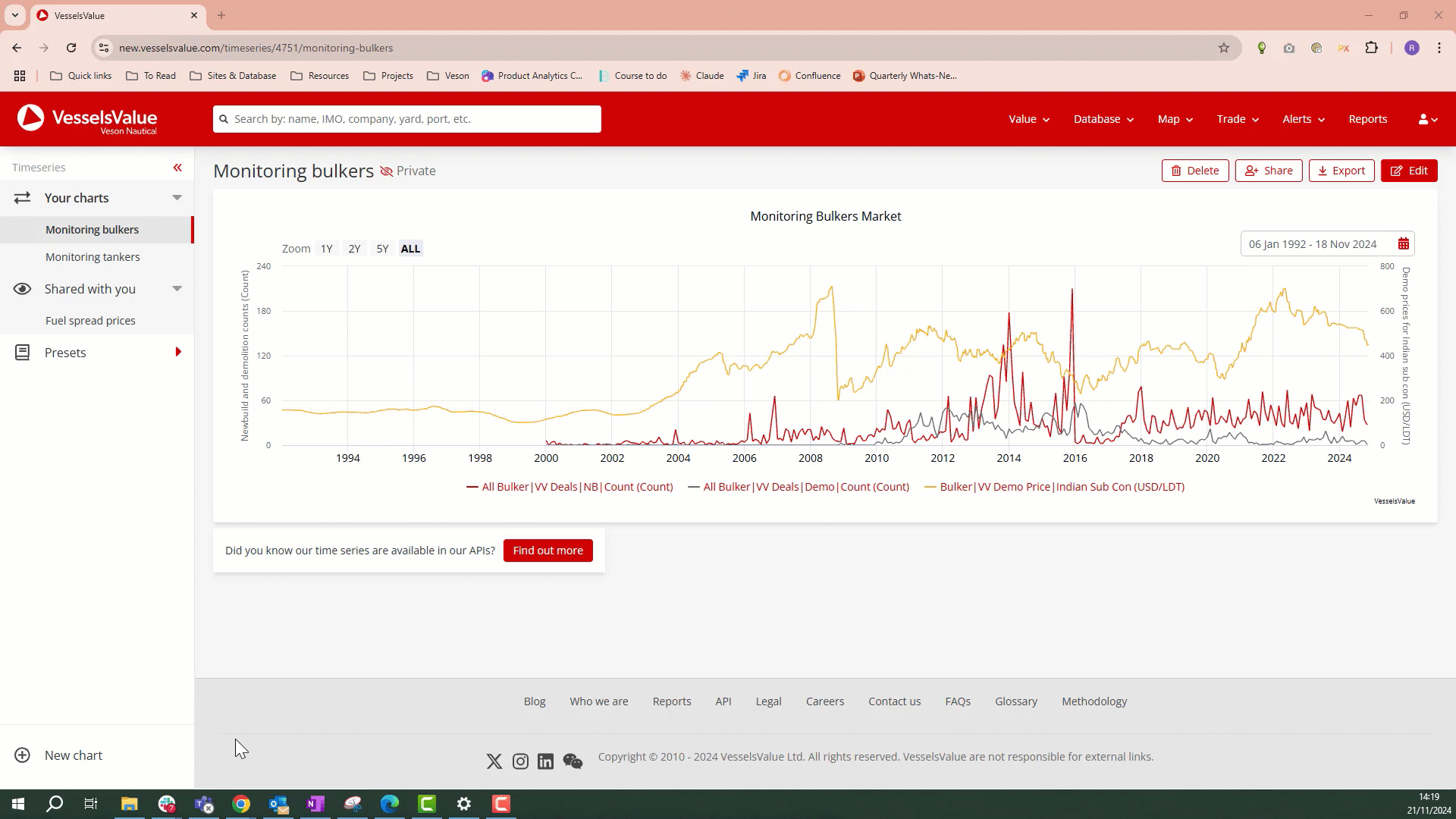
Task: Switch chart zoom to 5Y tab
Action: (382, 248)
